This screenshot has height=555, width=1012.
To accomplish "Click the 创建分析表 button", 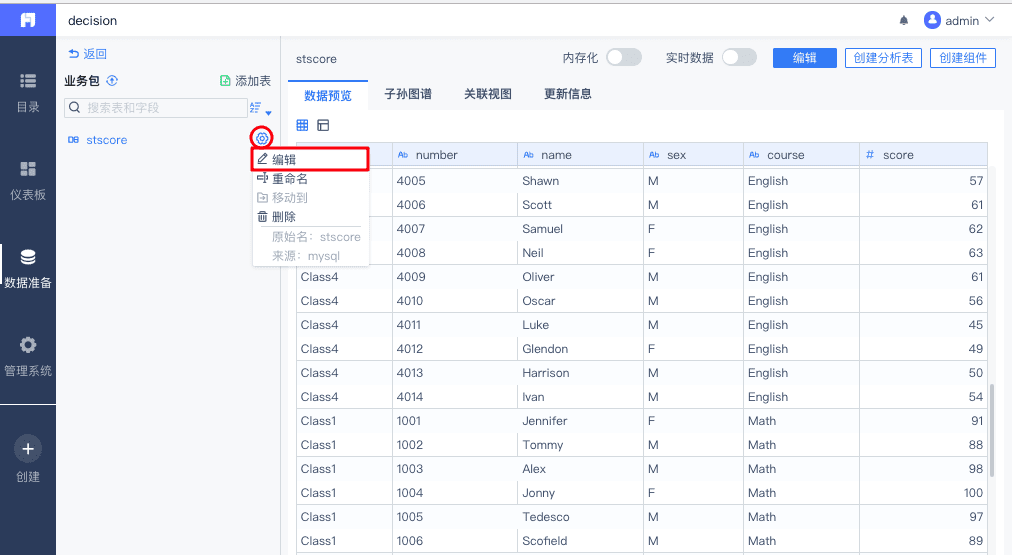I will coord(884,58).
